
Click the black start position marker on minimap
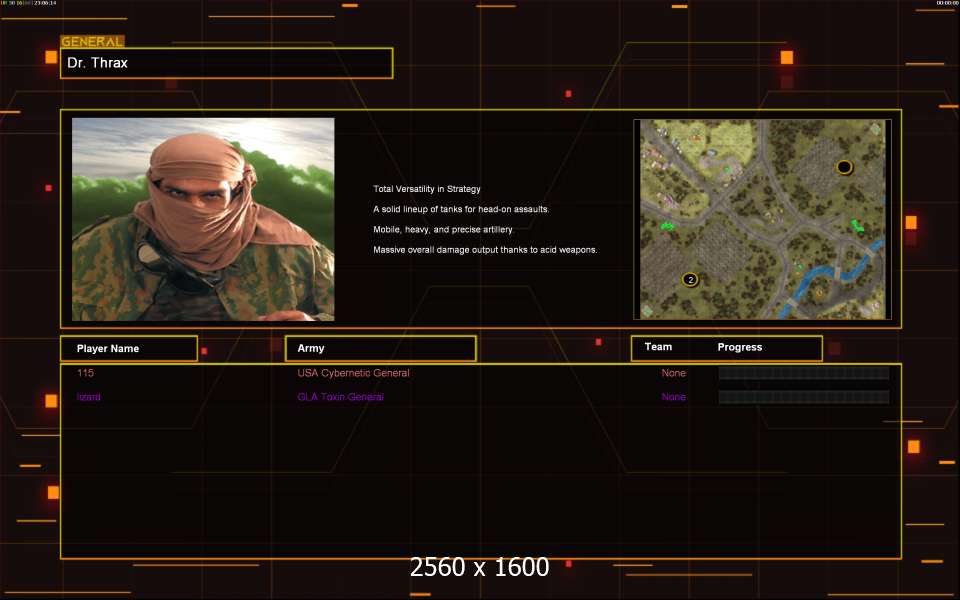coord(844,167)
